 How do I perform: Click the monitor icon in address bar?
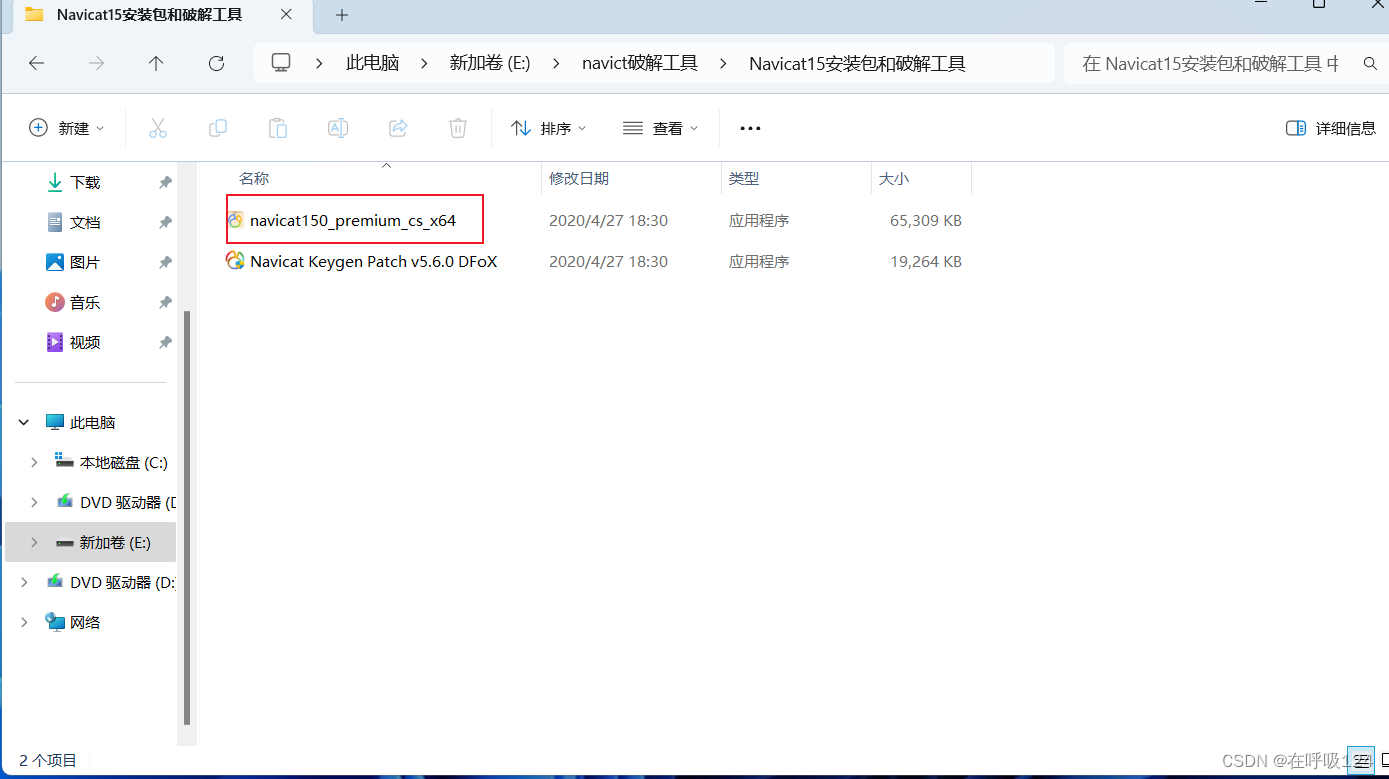coord(281,63)
